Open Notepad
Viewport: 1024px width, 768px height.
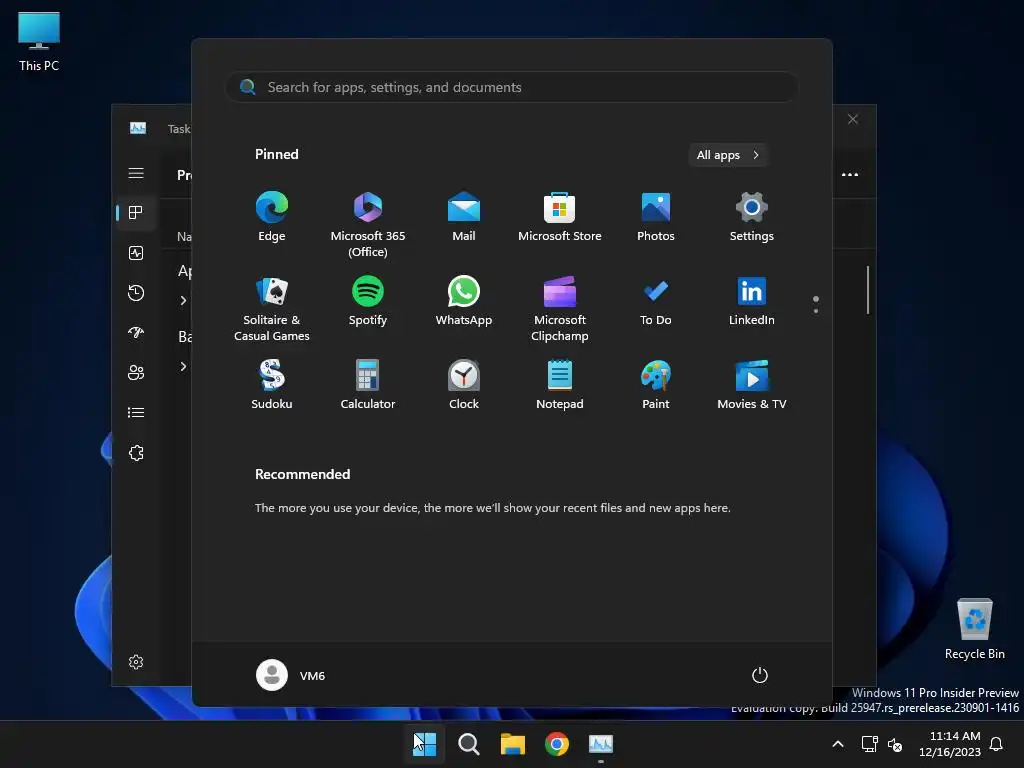point(560,385)
